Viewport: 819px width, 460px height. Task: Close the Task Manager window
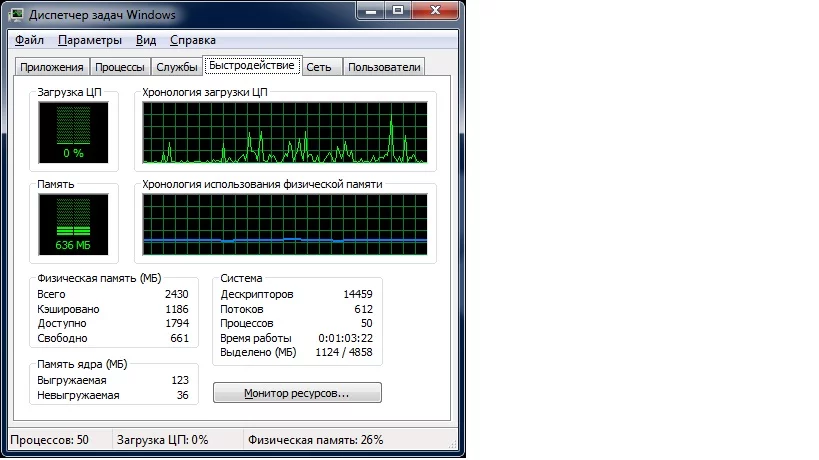[x=436, y=10]
